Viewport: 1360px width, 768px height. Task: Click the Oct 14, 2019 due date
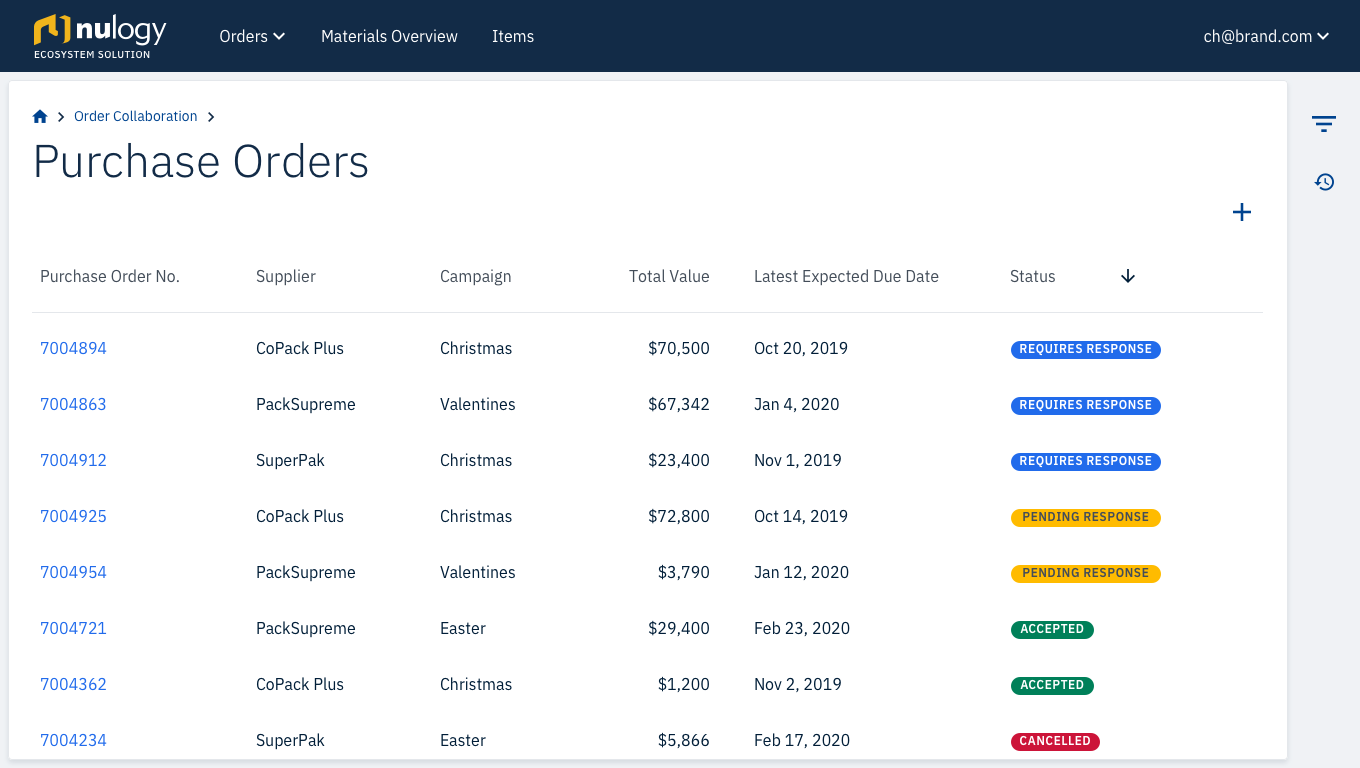(x=801, y=516)
